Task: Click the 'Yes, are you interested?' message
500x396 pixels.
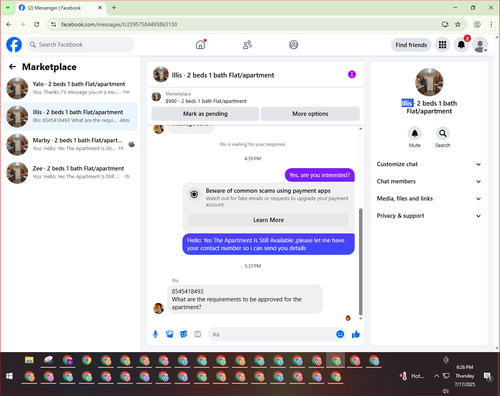Action: pyautogui.click(x=320, y=175)
